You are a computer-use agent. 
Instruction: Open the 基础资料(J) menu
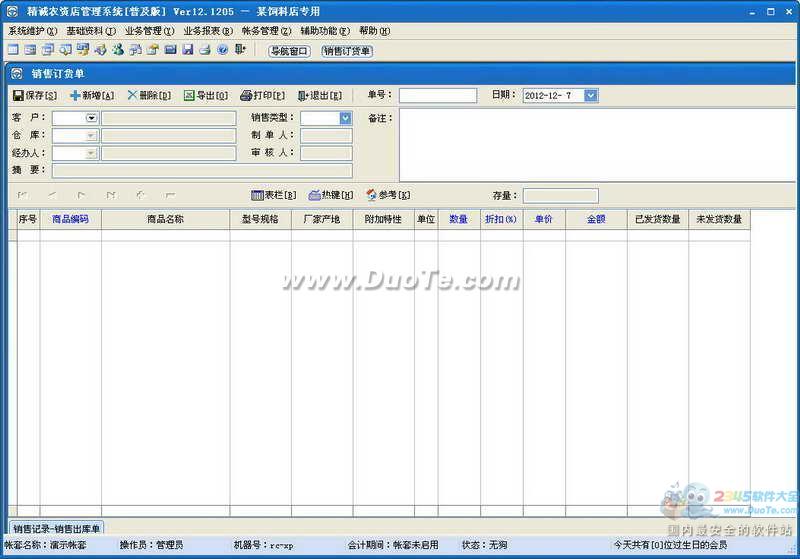point(91,31)
